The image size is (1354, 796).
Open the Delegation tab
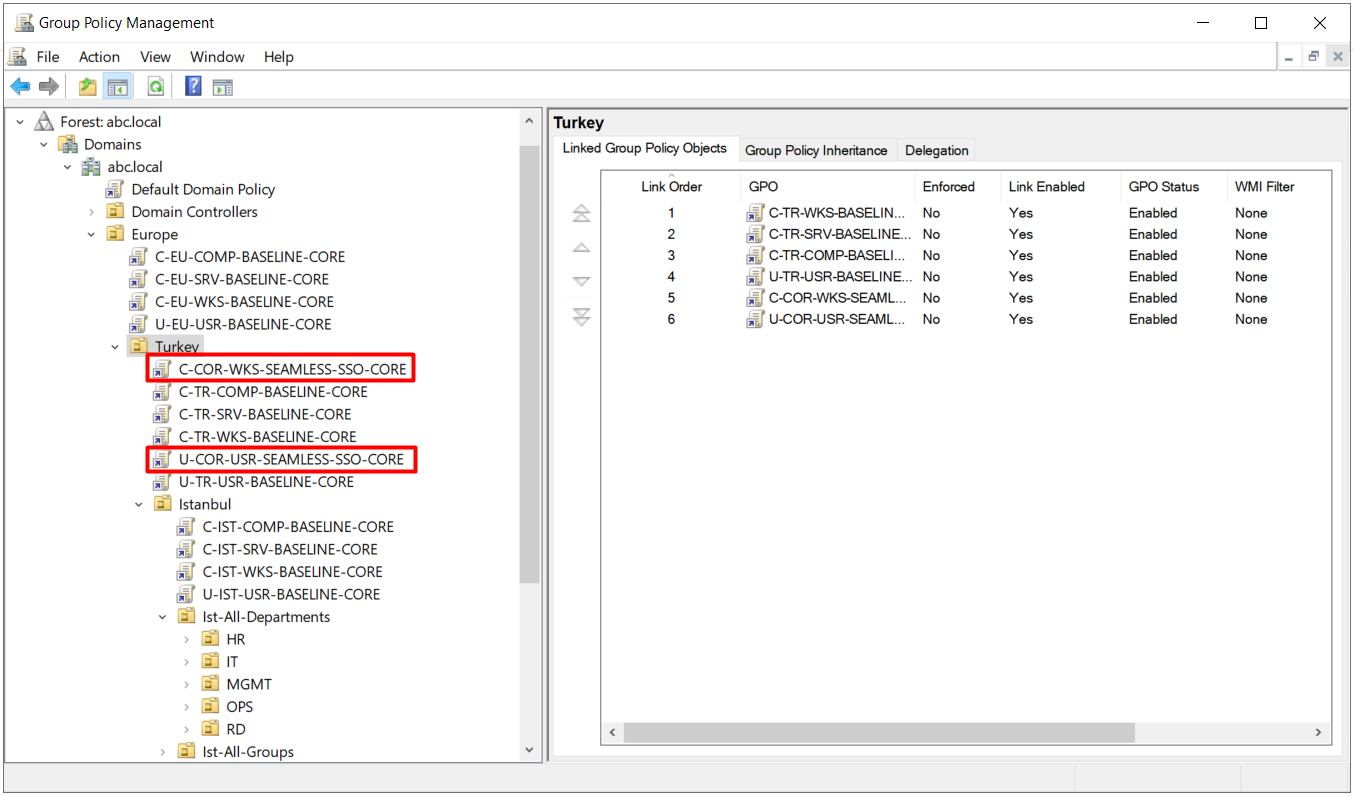tap(936, 150)
